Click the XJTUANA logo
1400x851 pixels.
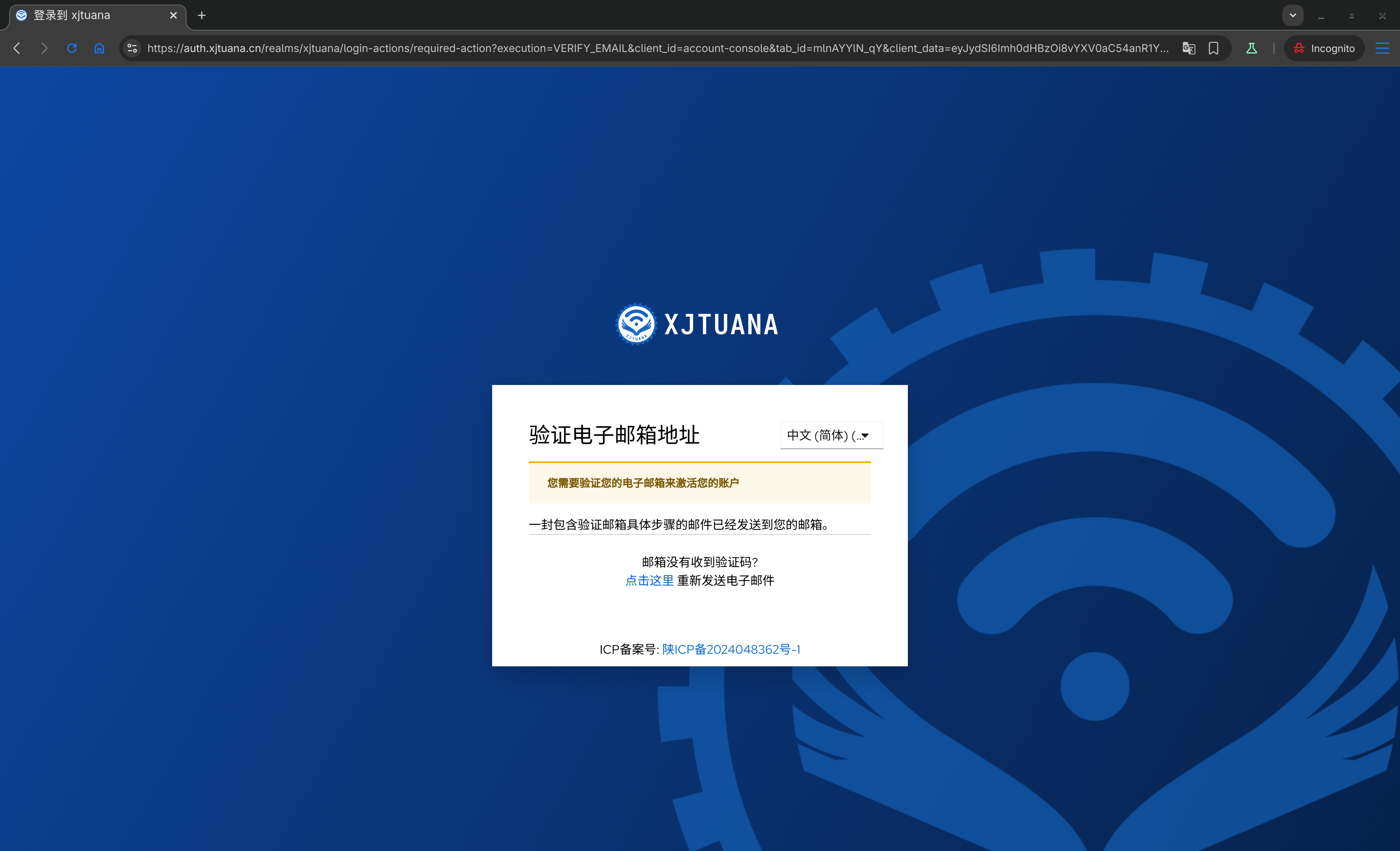(x=698, y=324)
